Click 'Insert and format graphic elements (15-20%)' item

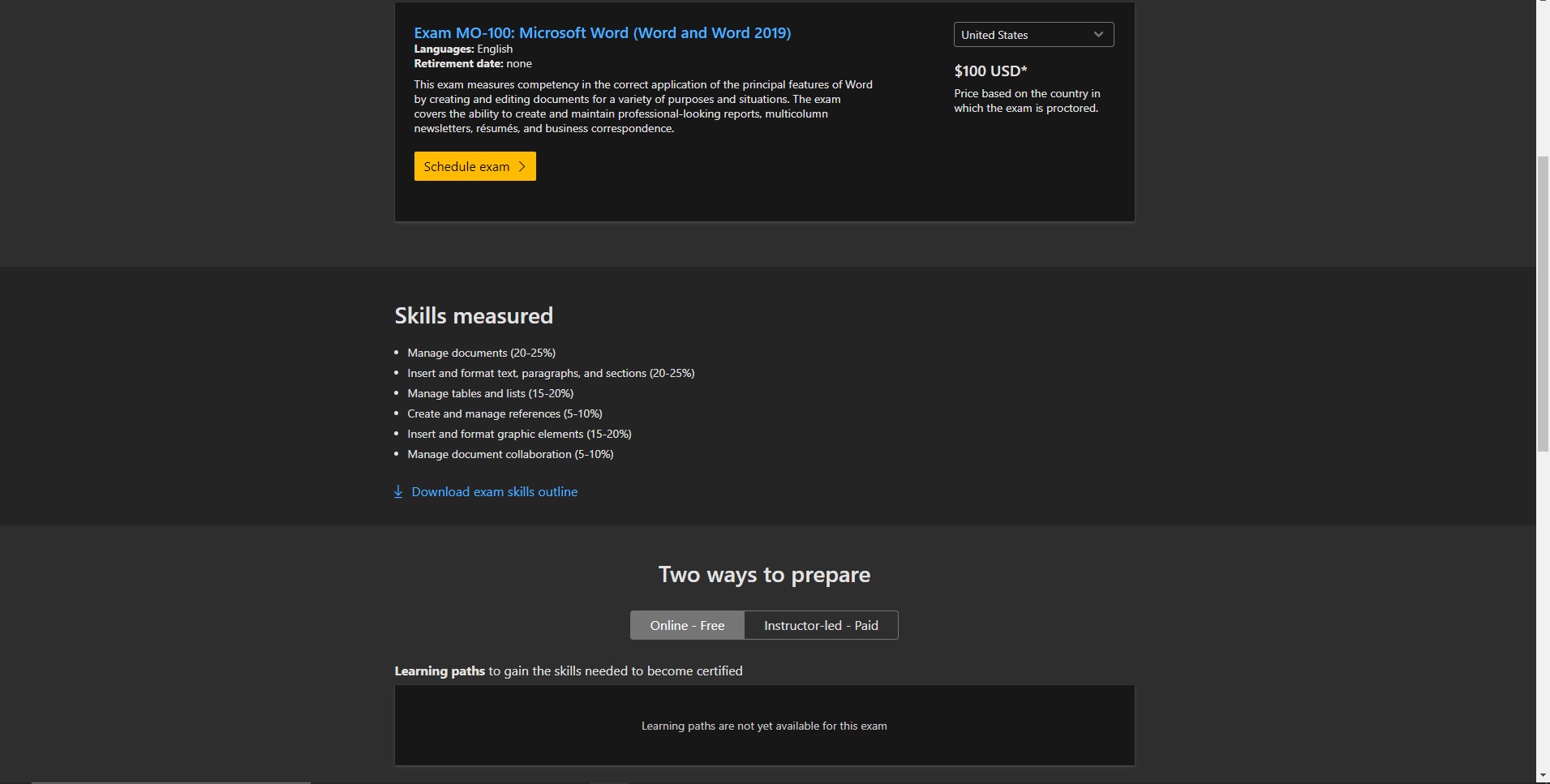[519, 434]
